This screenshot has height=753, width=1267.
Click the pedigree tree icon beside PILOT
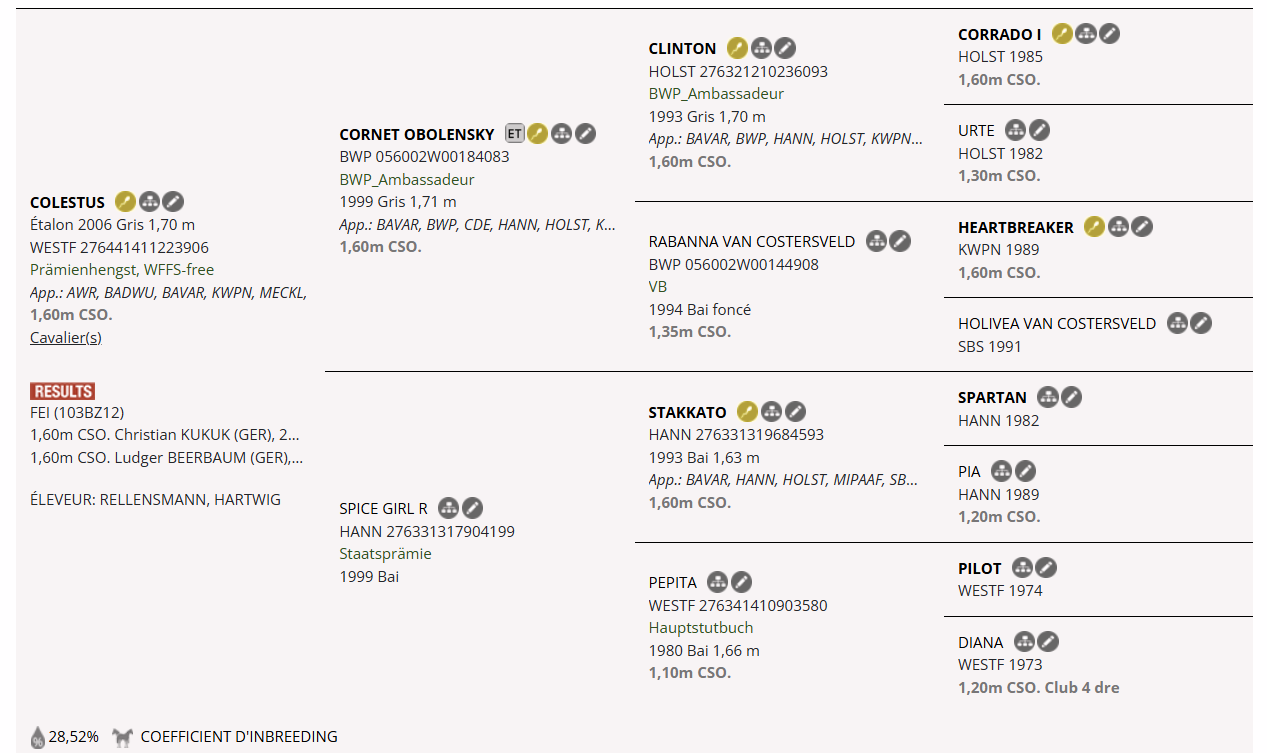tap(1021, 568)
